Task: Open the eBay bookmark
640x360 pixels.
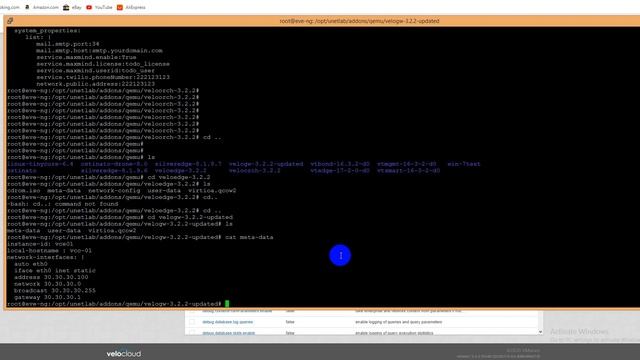Action: click(x=72, y=7)
